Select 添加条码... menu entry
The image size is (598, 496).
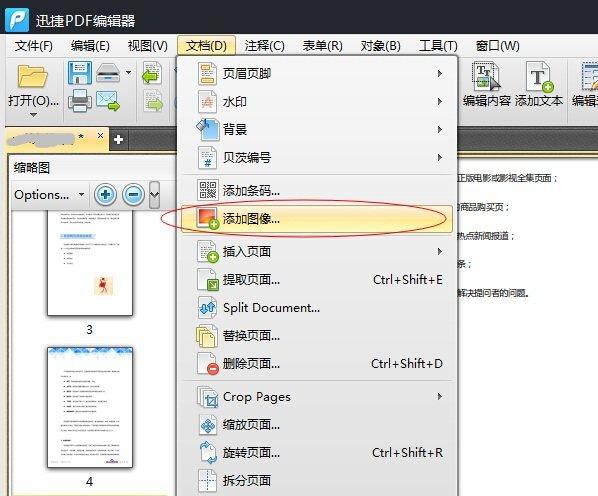pos(317,190)
